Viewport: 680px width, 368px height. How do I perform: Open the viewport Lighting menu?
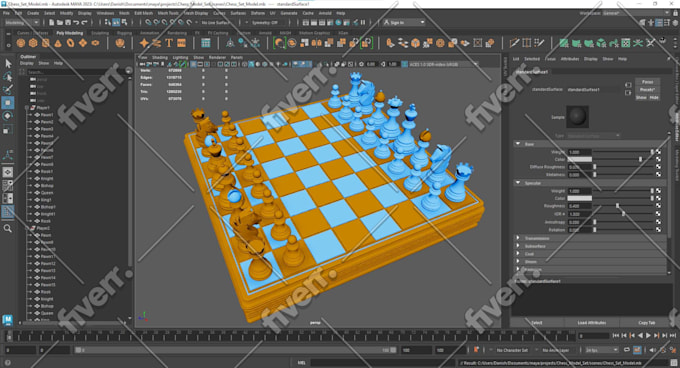(180, 58)
